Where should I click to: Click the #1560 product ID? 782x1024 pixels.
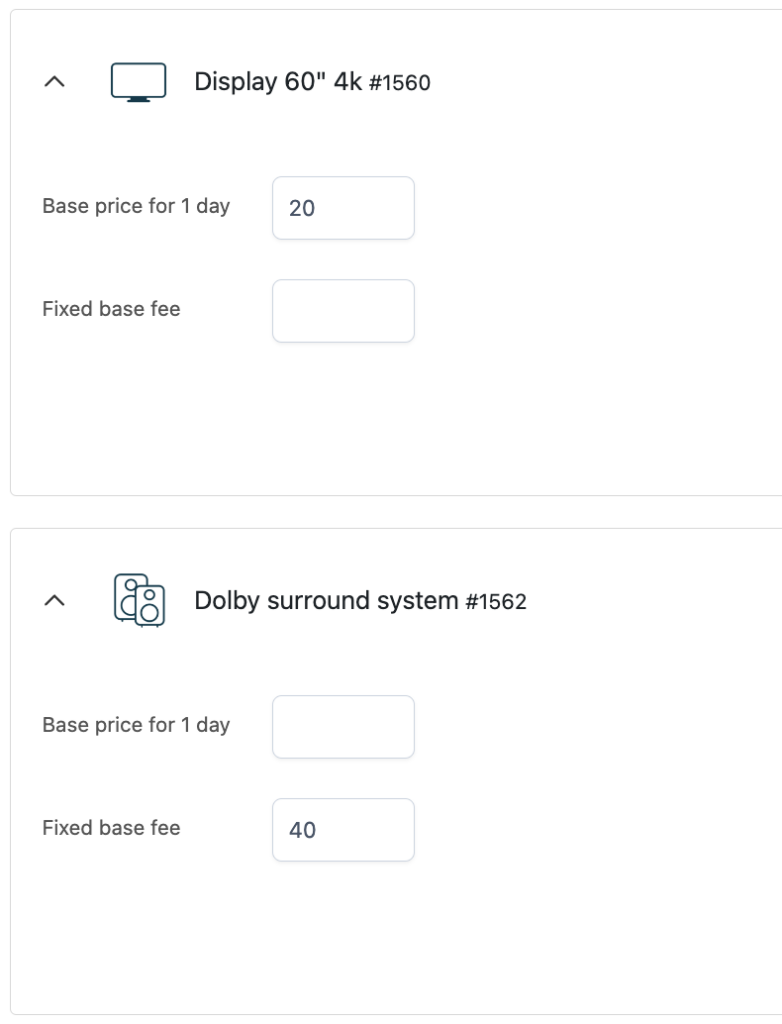click(x=400, y=83)
